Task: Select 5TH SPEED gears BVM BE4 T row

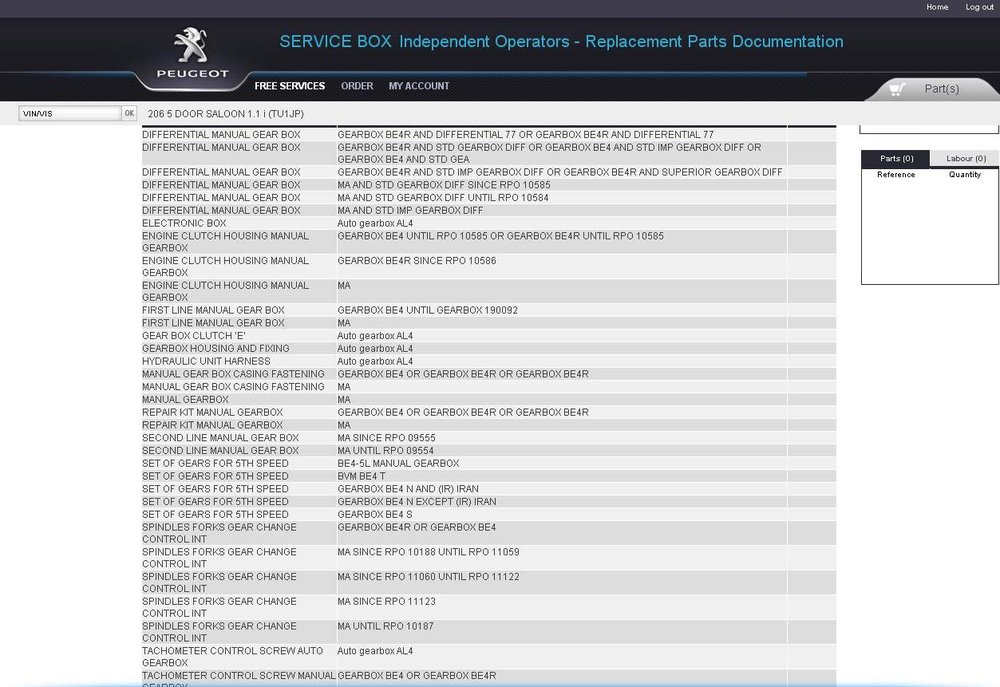Action: point(489,476)
